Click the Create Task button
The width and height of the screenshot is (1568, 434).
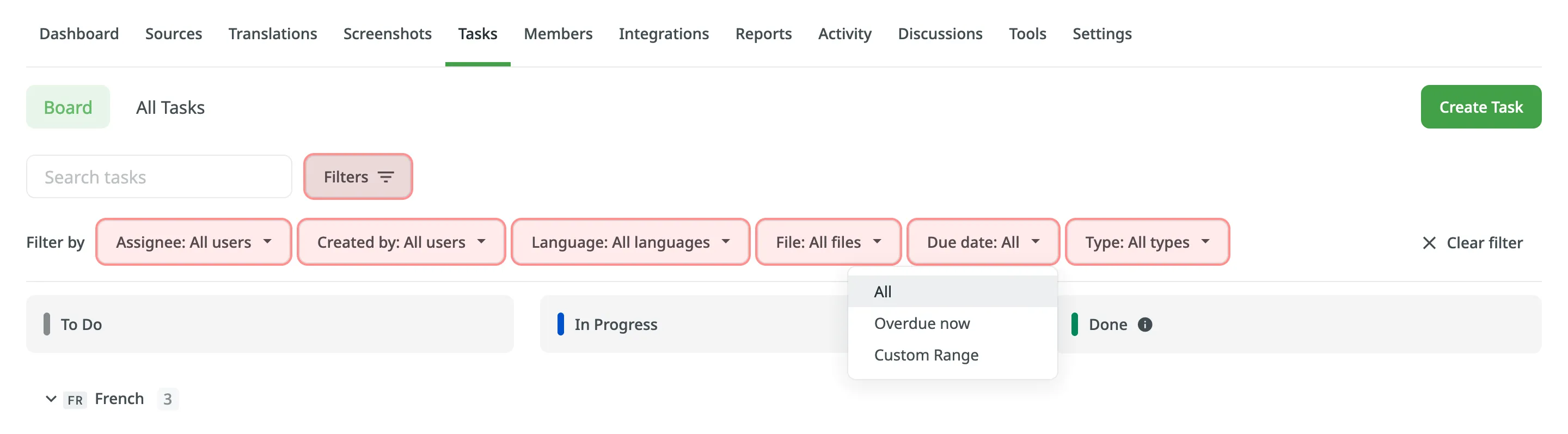click(1480, 107)
